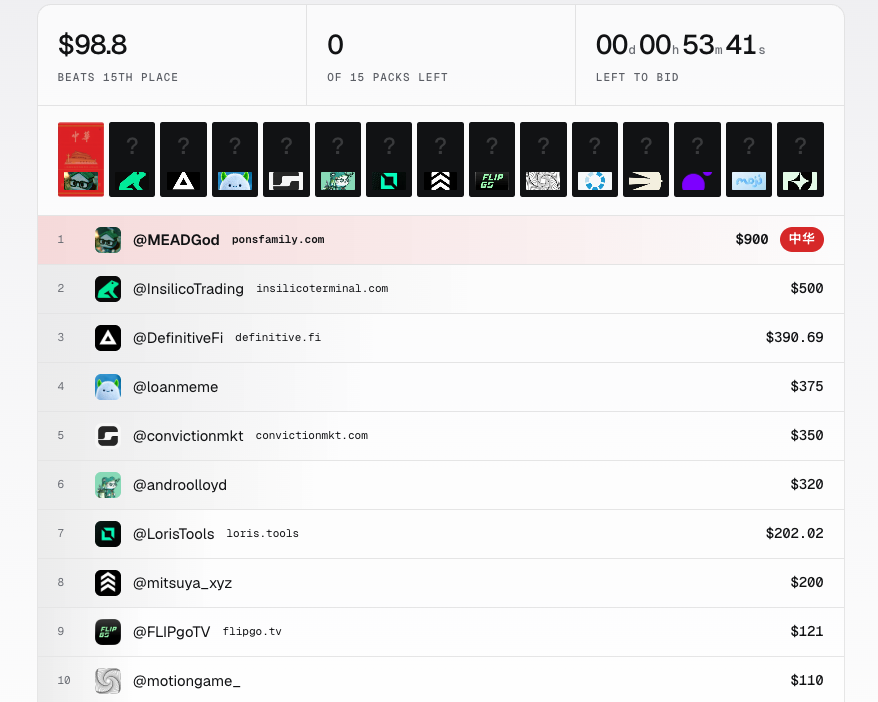Click the $202.02 bid amount
Viewport: 878px width, 702px height.
pos(795,533)
